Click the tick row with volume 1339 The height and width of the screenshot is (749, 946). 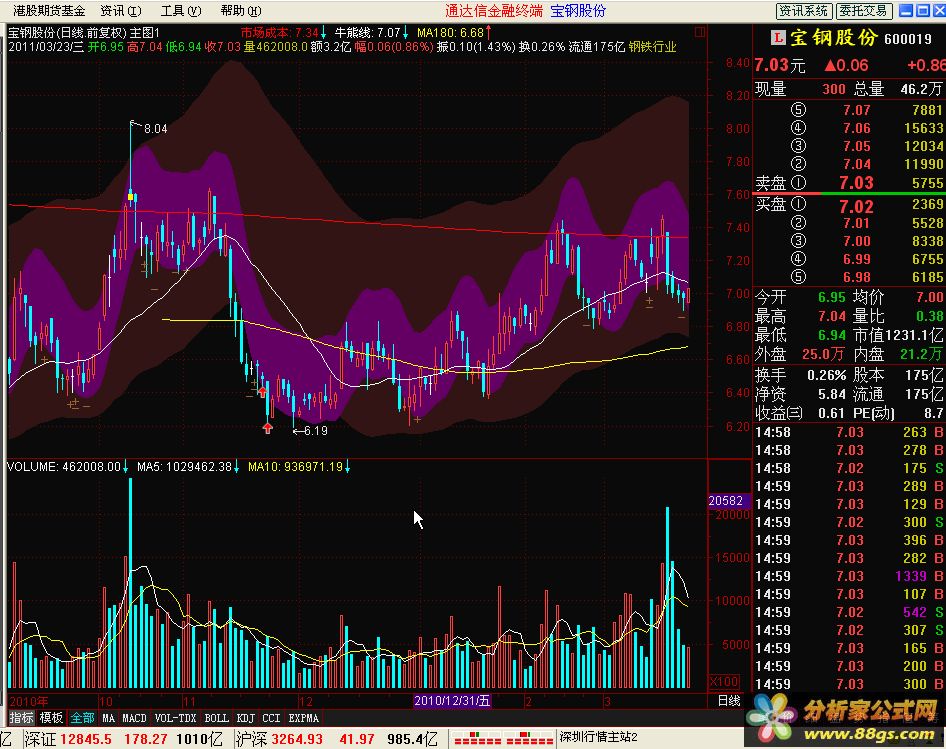click(849, 576)
